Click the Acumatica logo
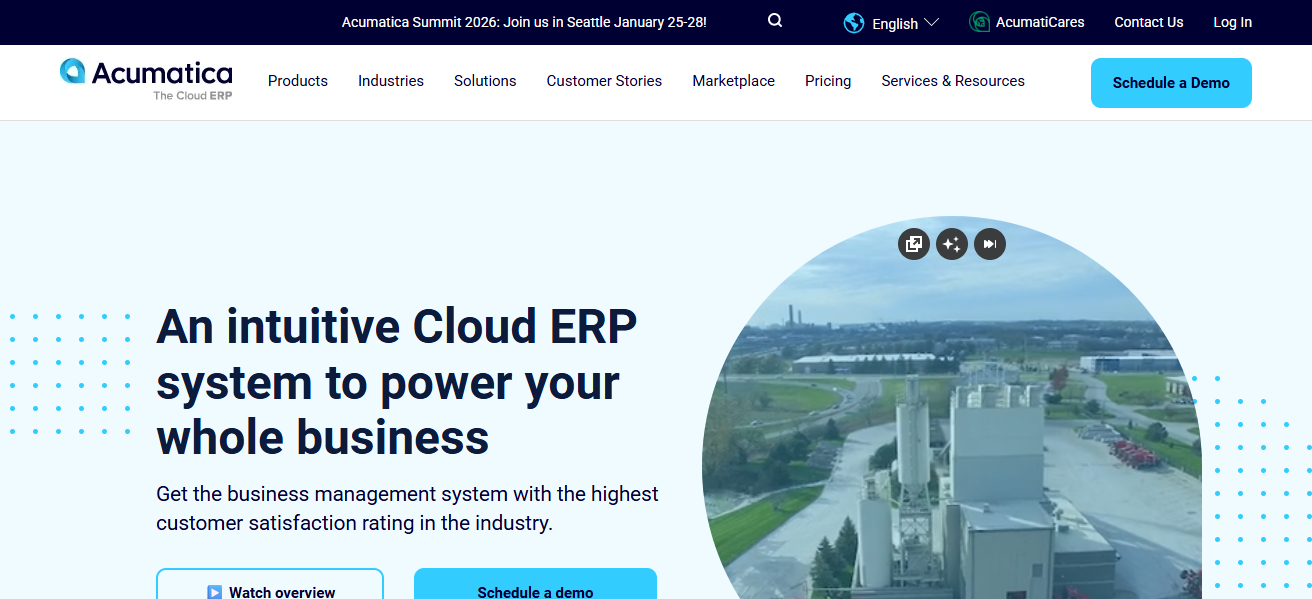 [x=146, y=80]
